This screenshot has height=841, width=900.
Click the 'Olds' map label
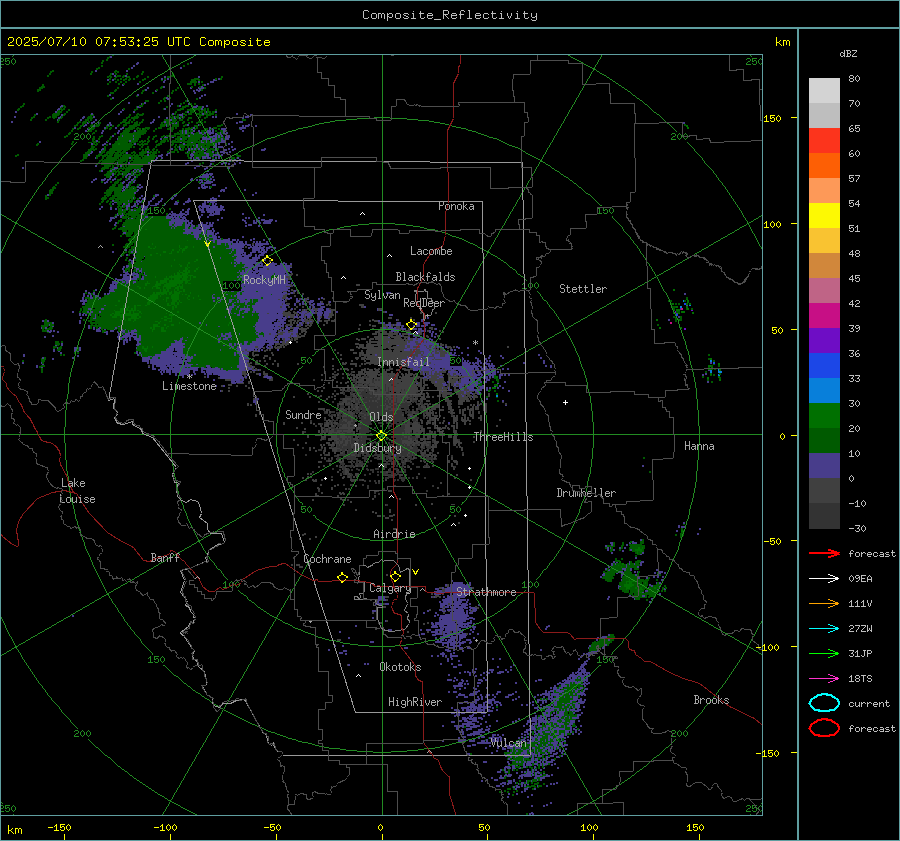(381, 417)
